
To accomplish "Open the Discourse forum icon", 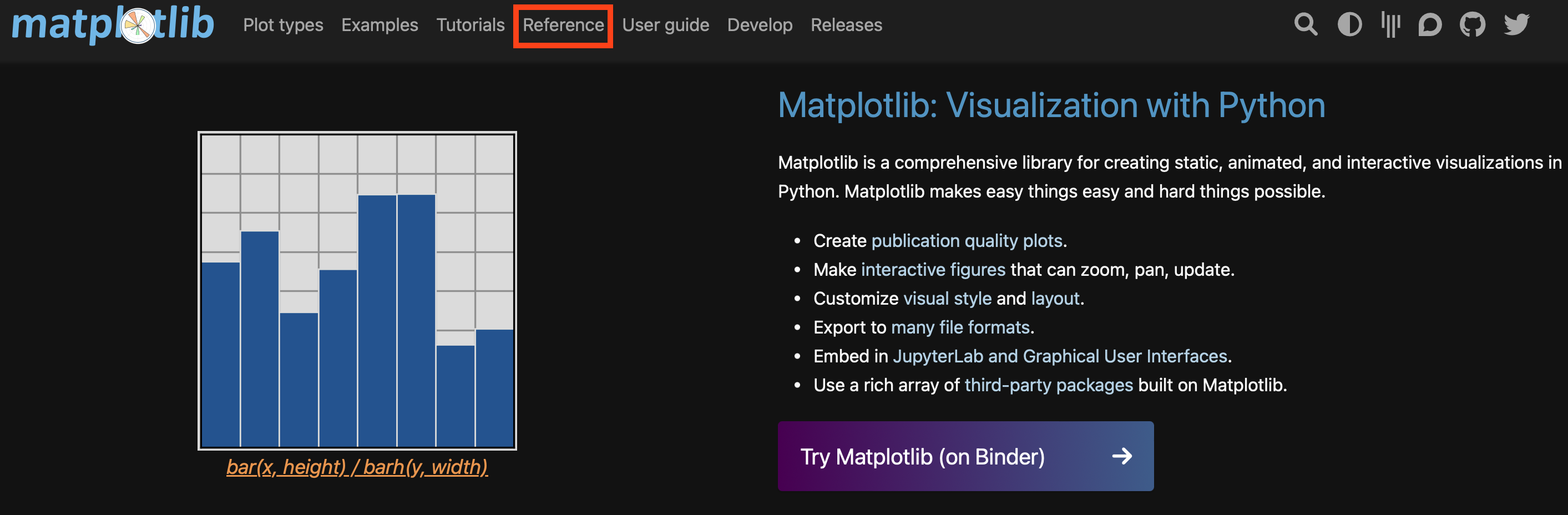I will click(x=1429, y=25).
